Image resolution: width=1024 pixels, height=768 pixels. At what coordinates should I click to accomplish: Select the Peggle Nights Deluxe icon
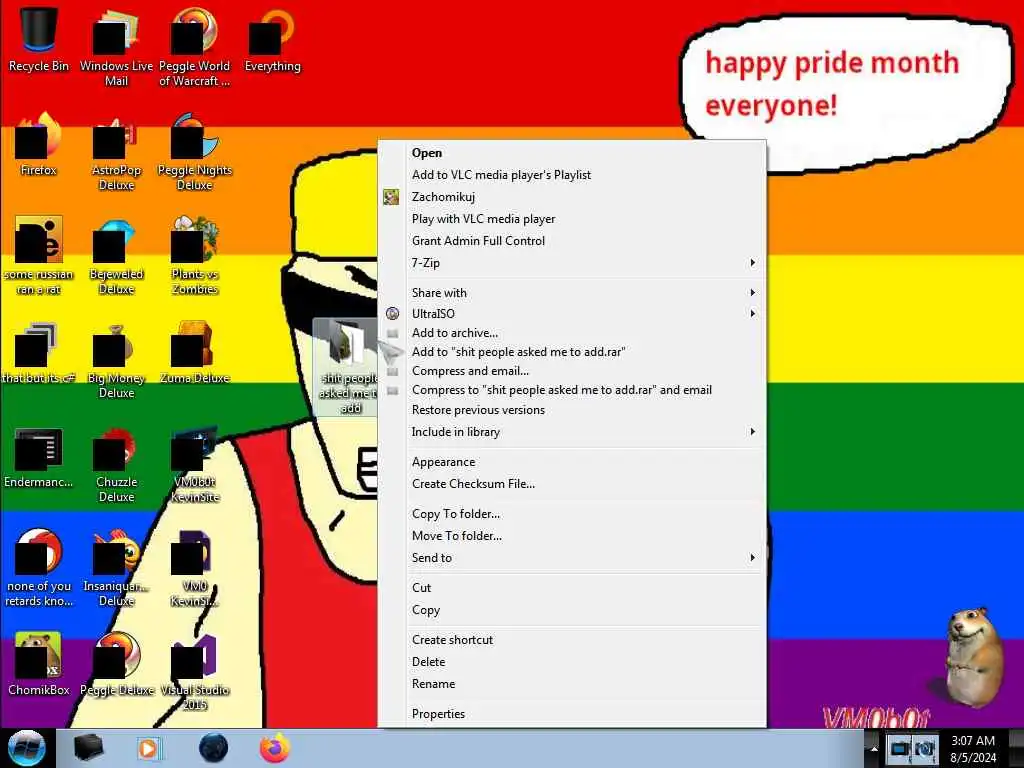tap(194, 150)
